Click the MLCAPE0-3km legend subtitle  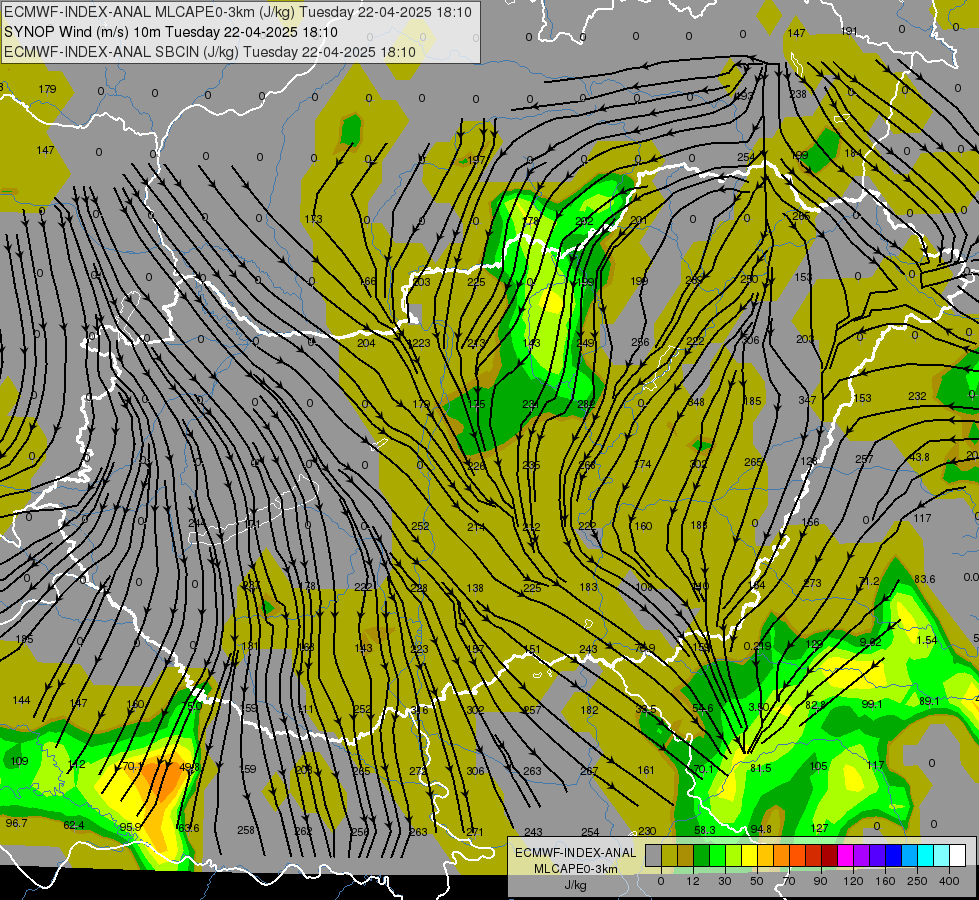tap(576, 869)
